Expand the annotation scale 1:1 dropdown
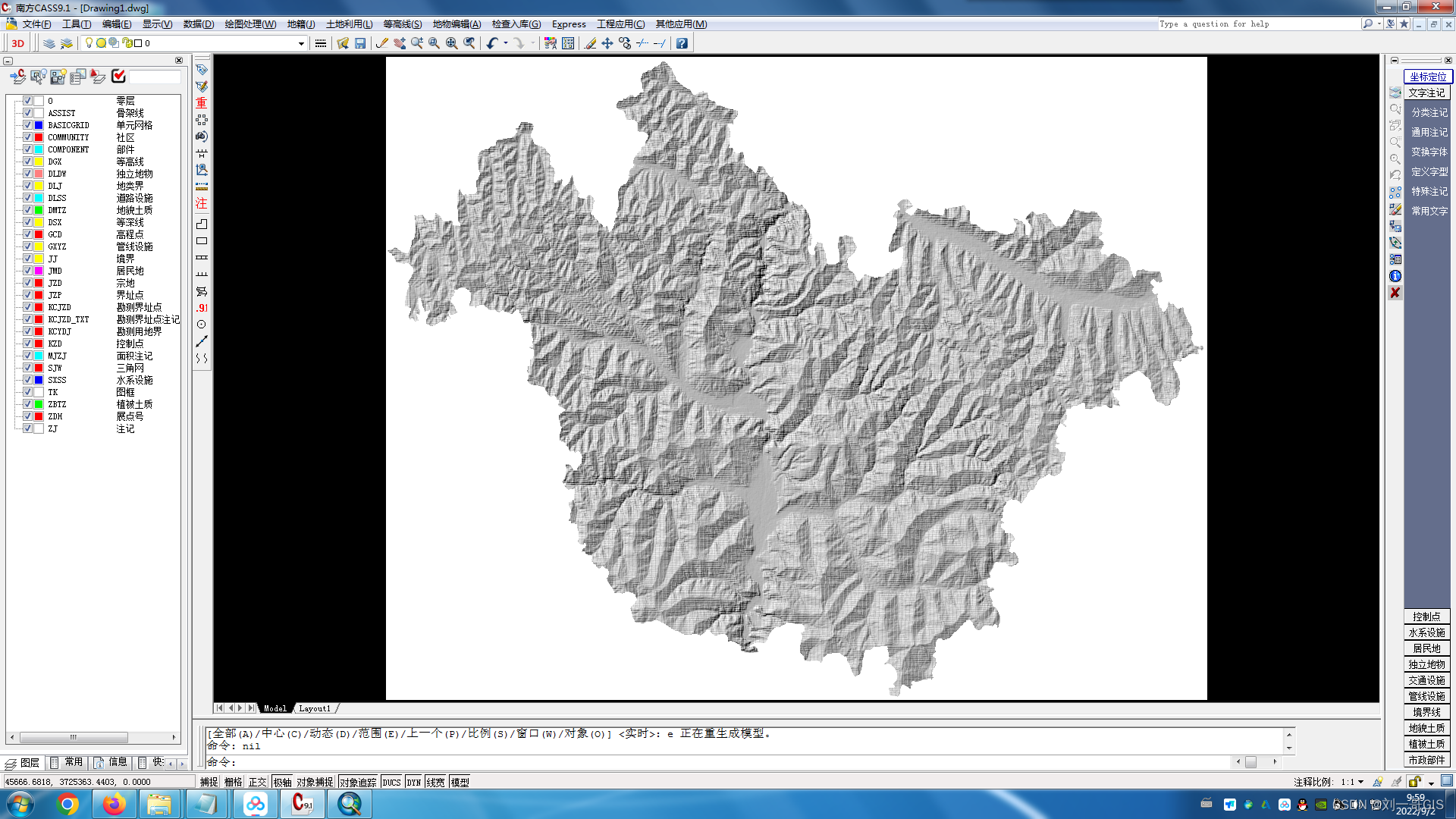This screenshot has height=819, width=1456. coord(1361,782)
